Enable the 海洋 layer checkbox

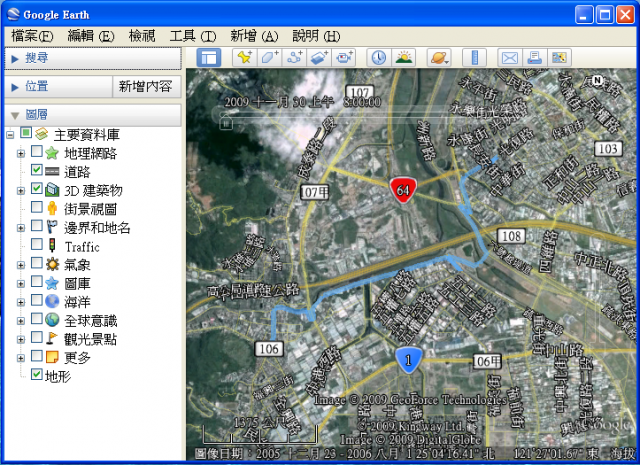pyautogui.click(x=37, y=300)
